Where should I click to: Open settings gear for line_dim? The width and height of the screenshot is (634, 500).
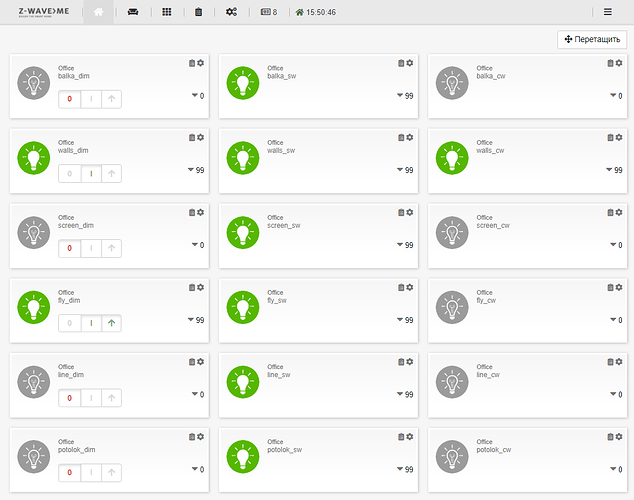pos(201,362)
